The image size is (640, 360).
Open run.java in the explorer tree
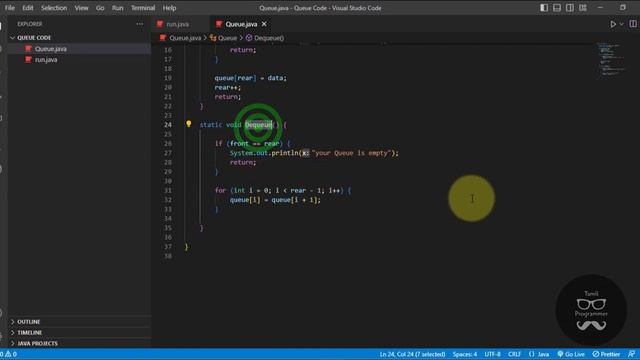(46, 60)
